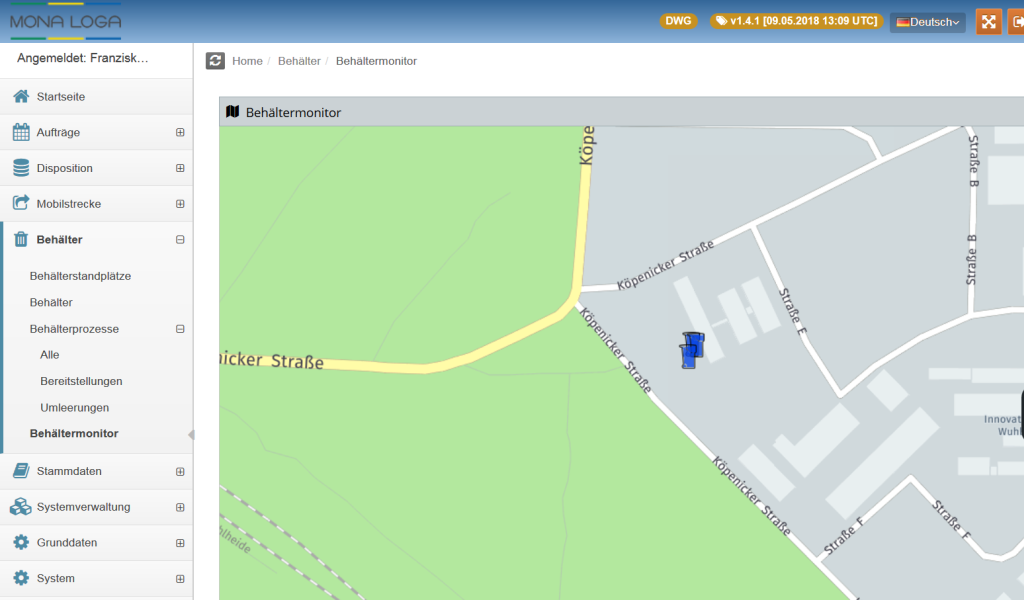Select the Behälter submenu entry

pos(51,302)
